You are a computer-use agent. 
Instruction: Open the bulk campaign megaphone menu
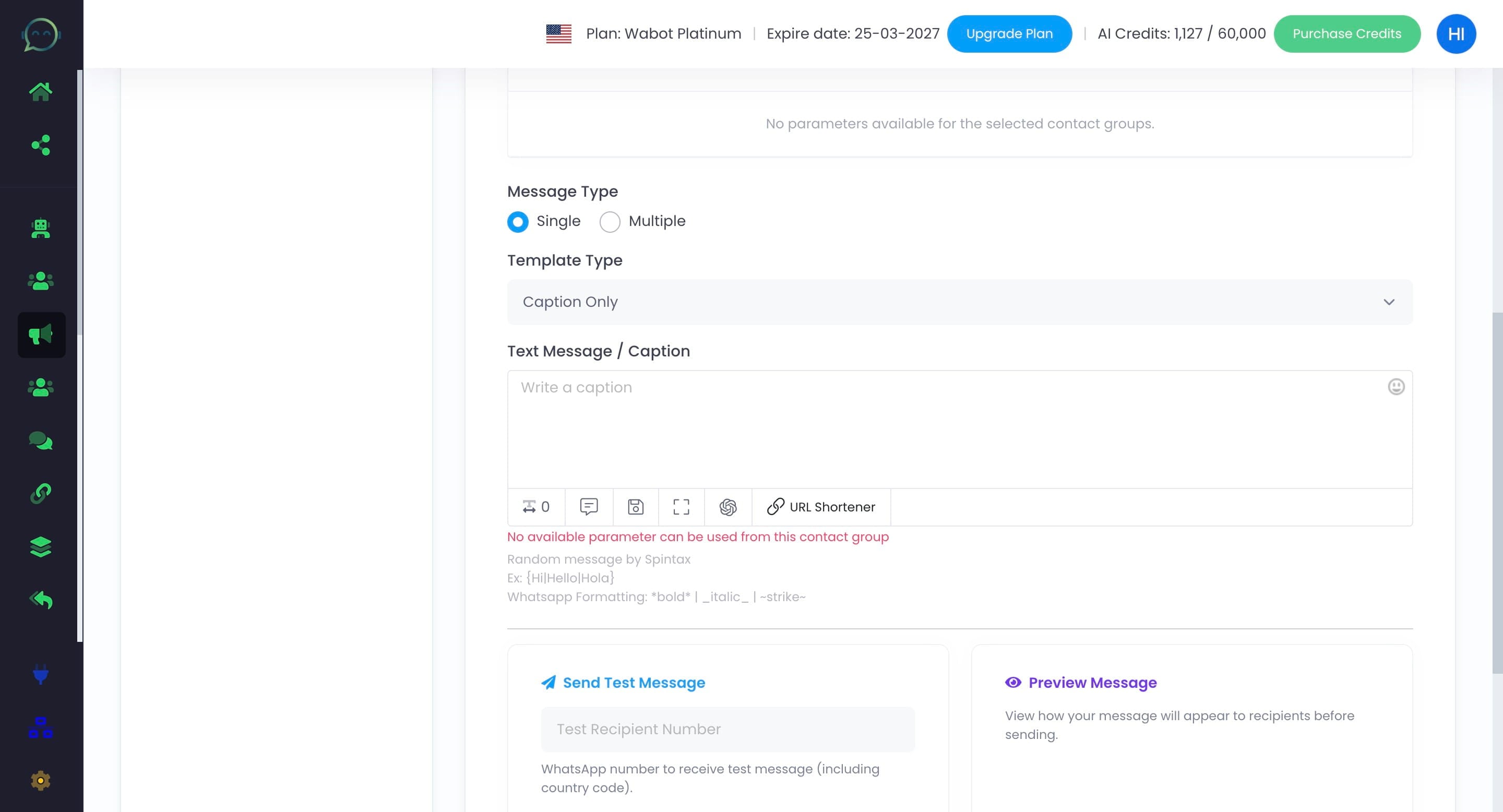[x=41, y=335]
